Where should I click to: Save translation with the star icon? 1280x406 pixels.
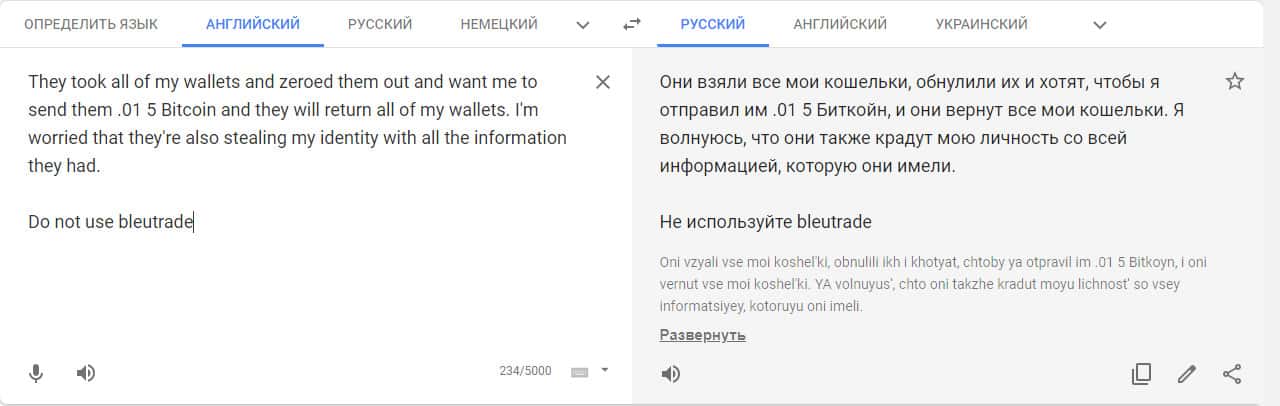(1234, 82)
